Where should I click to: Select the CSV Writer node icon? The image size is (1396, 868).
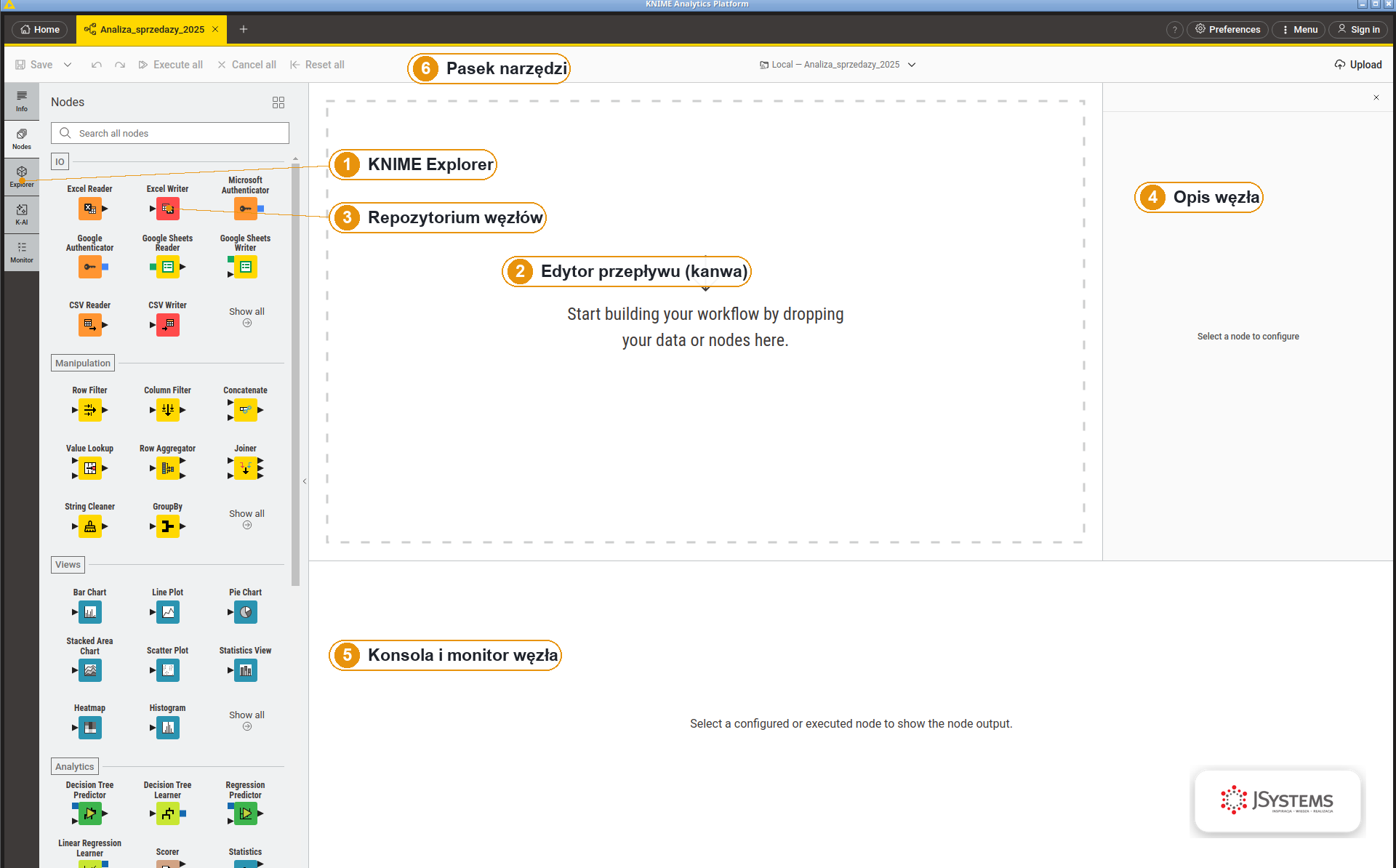click(x=168, y=325)
